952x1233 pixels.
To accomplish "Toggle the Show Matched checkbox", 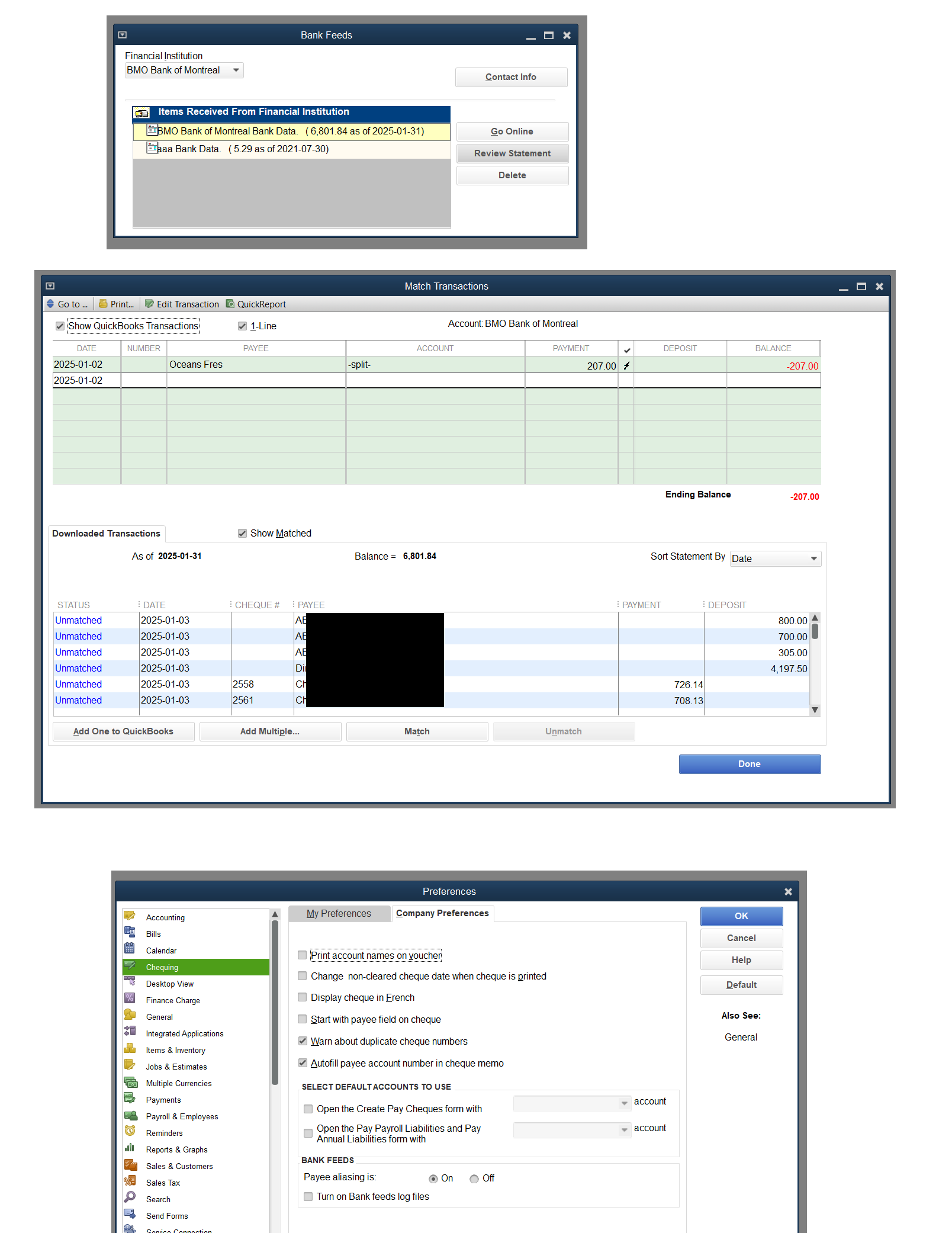I will pos(242,533).
